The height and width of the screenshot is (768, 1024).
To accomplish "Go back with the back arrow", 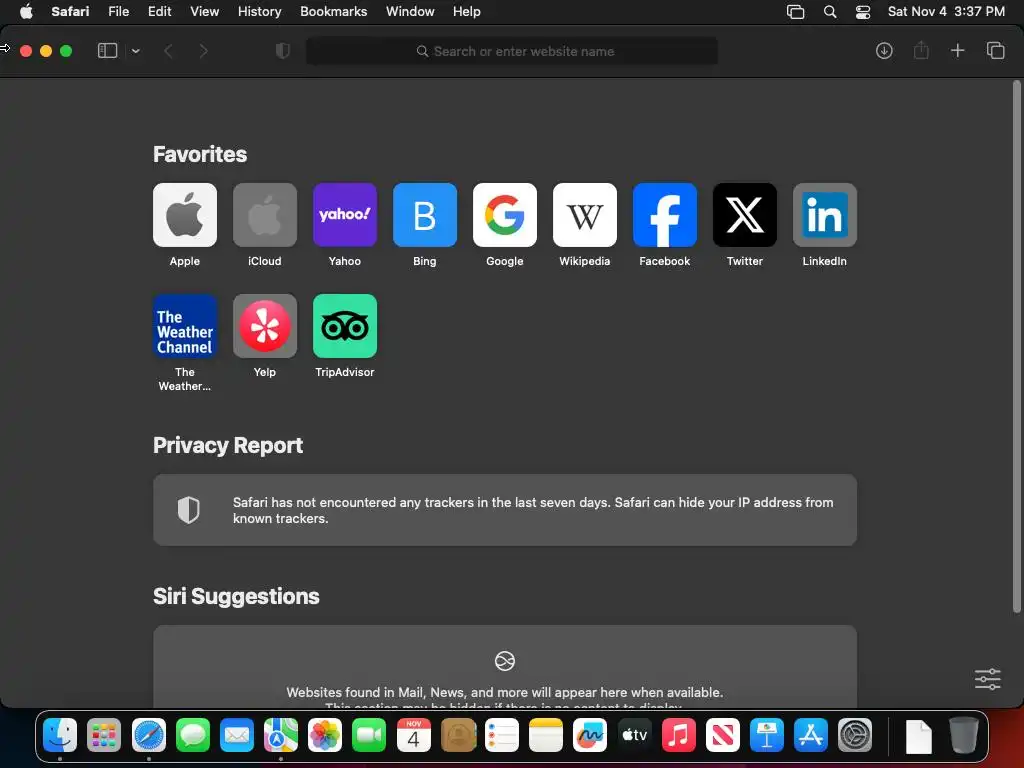I will [168, 51].
